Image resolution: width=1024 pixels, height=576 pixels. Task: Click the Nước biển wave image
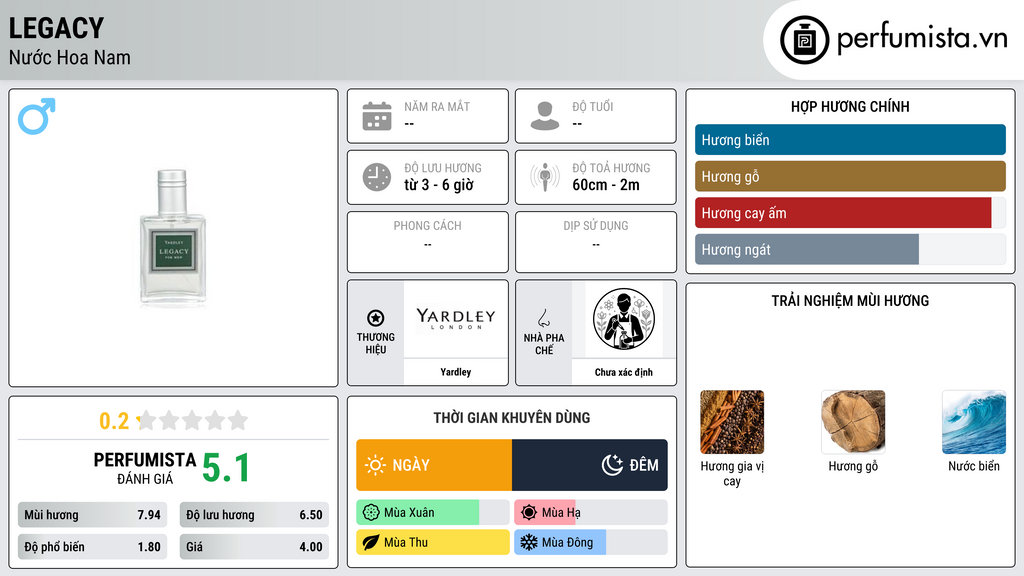(x=974, y=422)
